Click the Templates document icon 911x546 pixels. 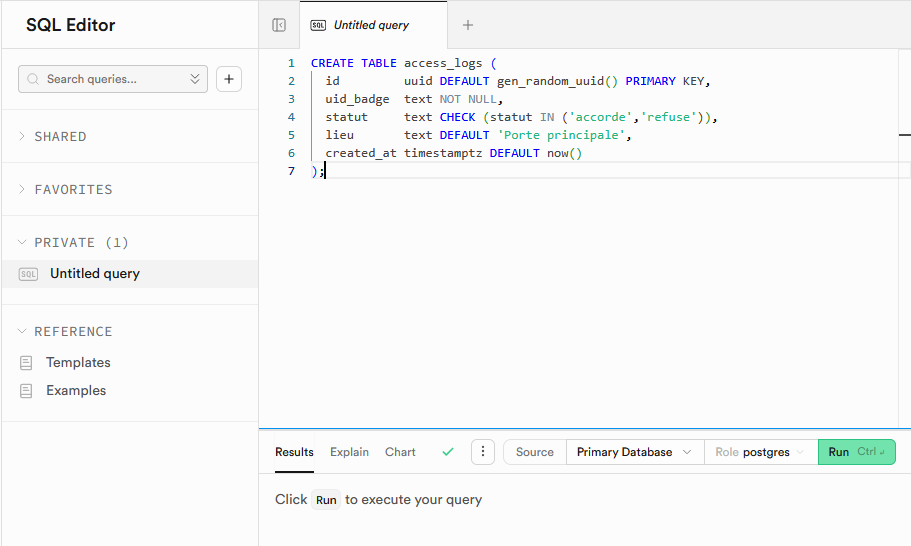tap(26, 363)
